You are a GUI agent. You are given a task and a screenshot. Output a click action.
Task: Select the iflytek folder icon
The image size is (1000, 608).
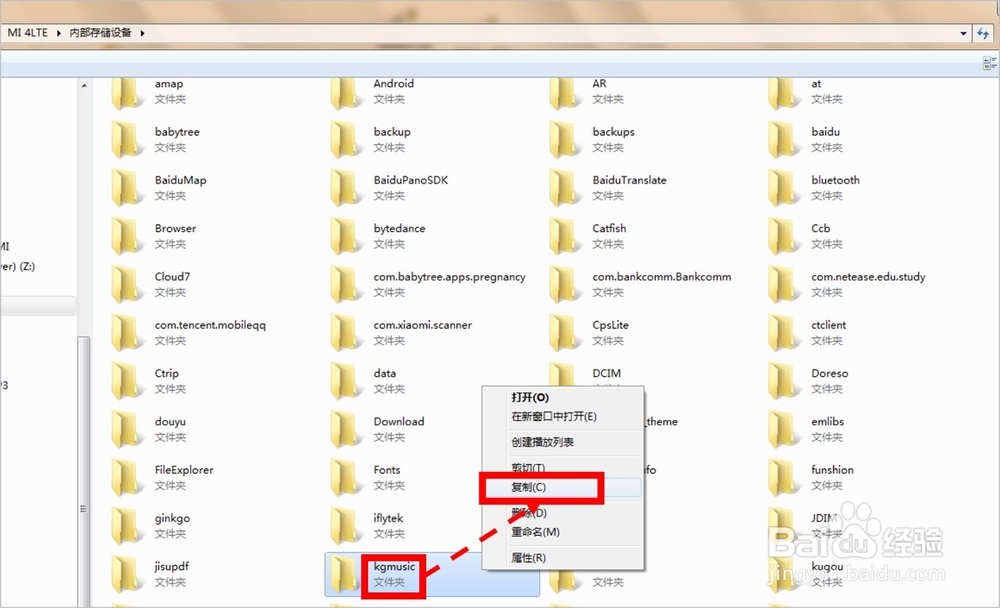tap(345, 526)
